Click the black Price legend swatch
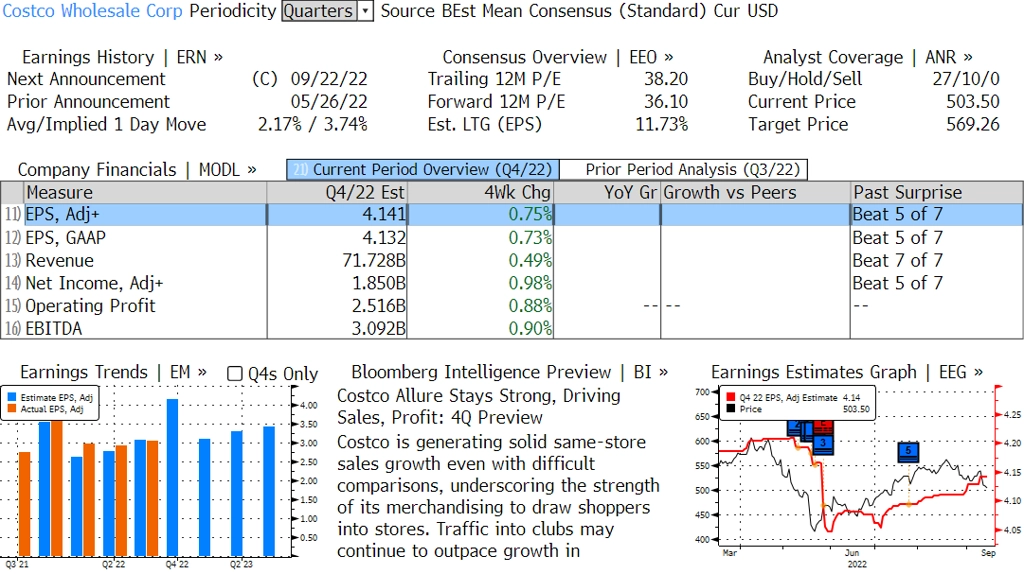The image size is (1024, 574). coord(730,409)
